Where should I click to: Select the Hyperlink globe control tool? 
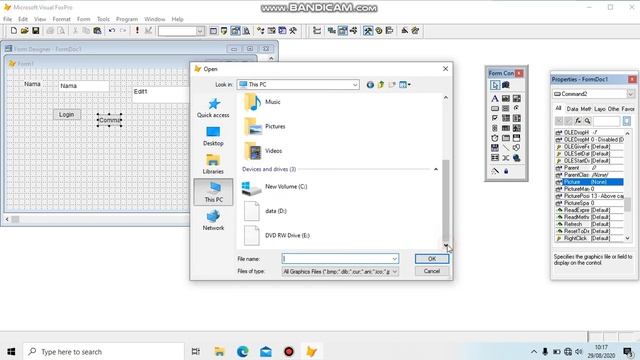pyautogui.click(x=516, y=158)
